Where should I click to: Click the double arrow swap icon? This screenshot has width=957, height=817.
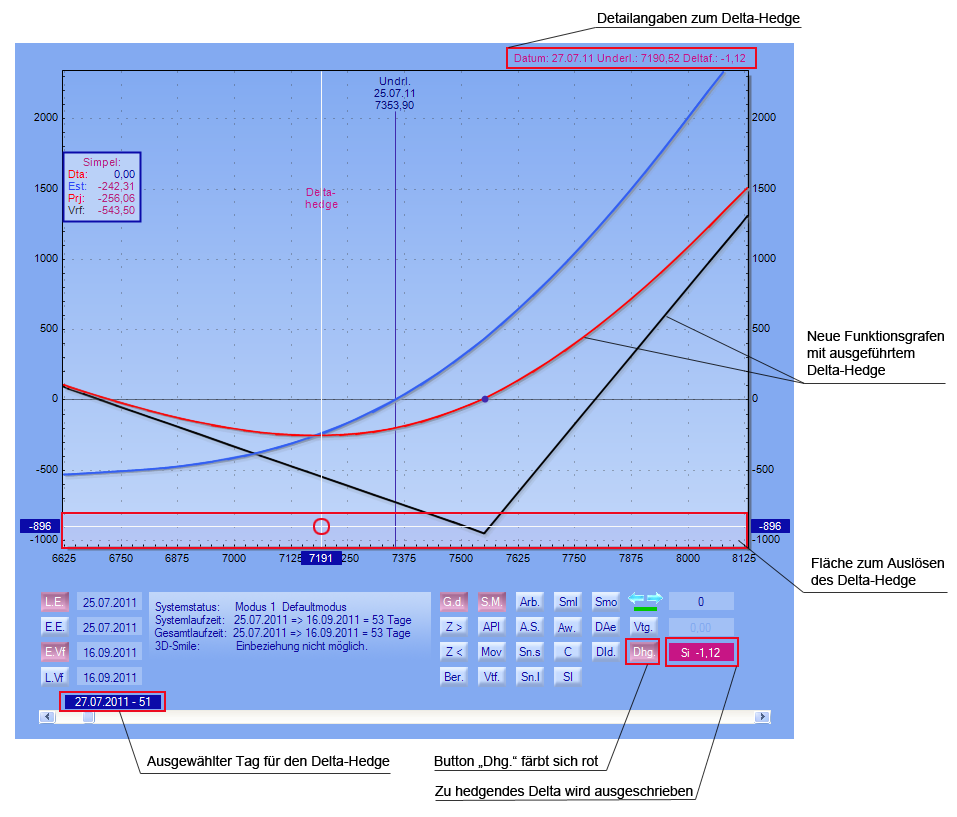[x=644, y=600]
